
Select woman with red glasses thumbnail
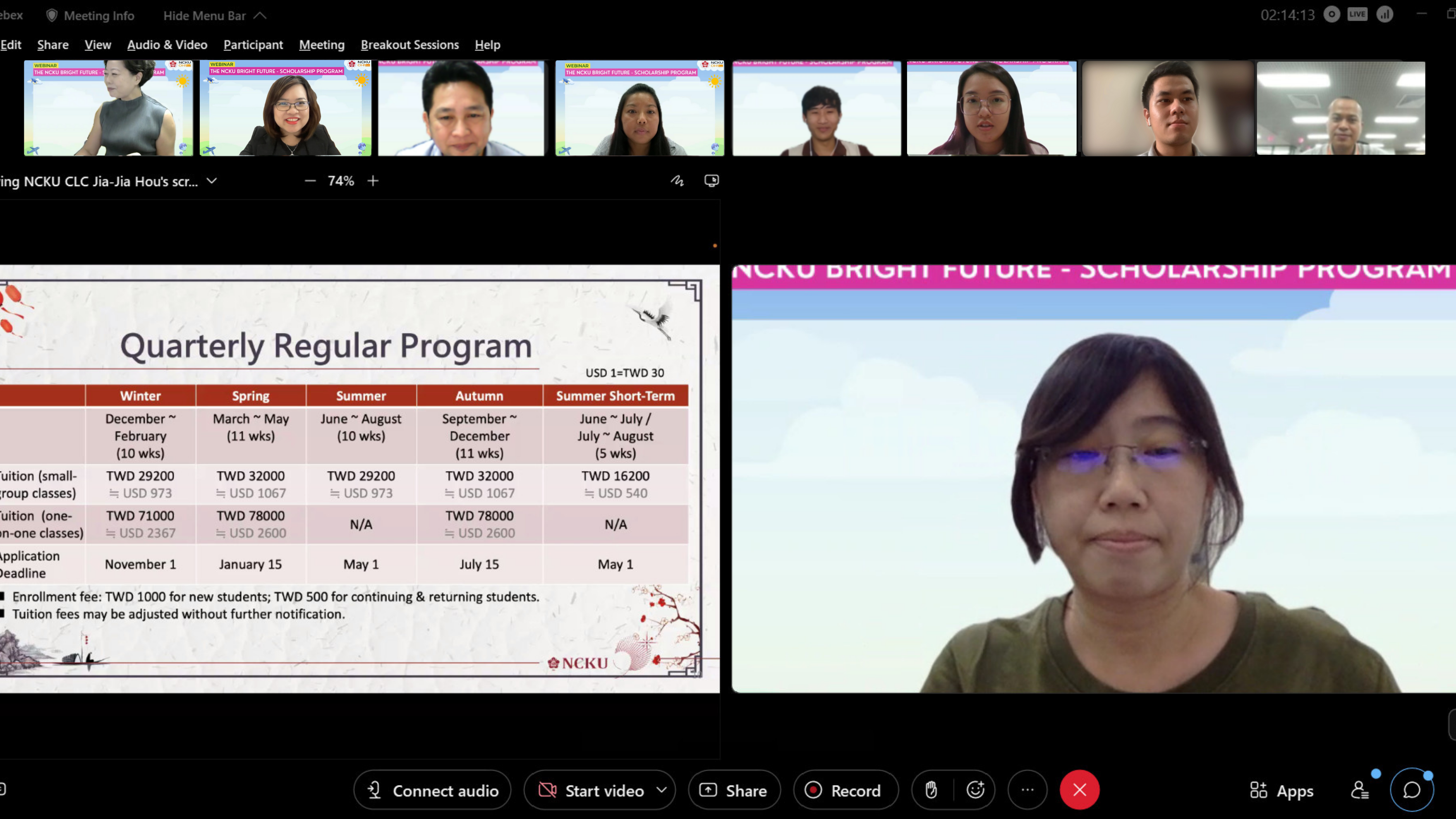click(x=285, y=108)
